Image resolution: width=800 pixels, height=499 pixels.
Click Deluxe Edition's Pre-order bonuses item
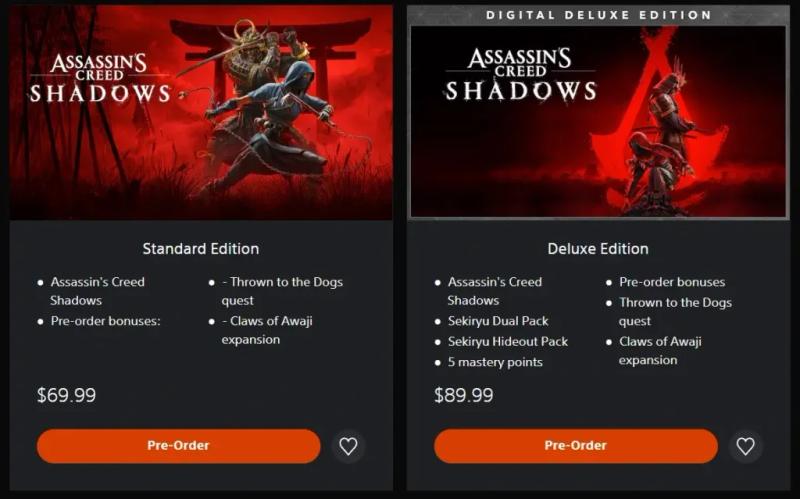coord(672,282)
